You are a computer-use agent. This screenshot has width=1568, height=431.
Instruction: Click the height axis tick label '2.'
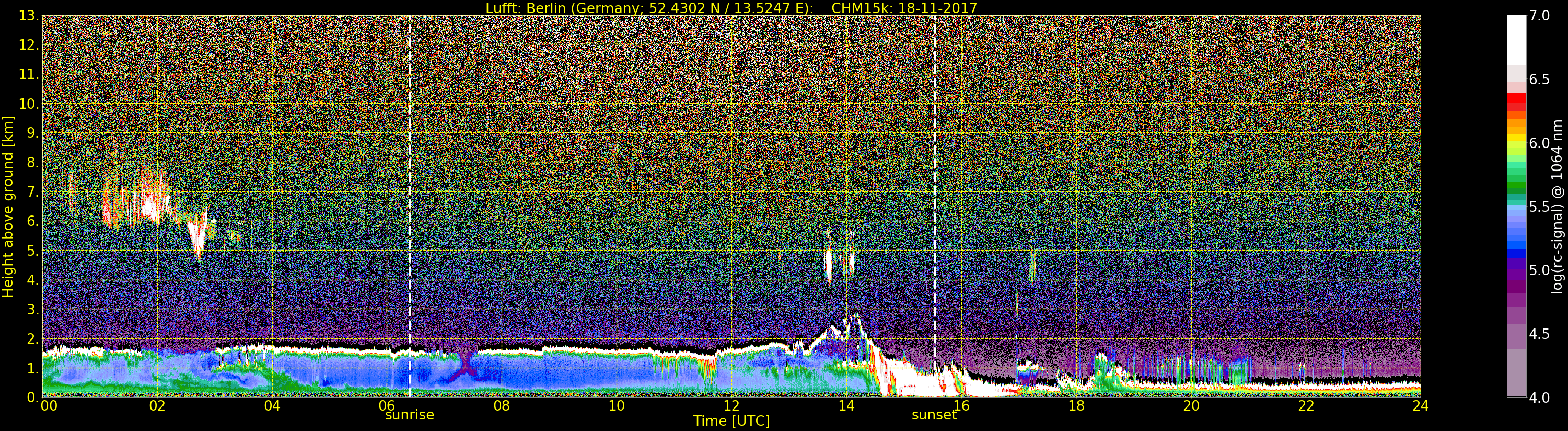coord(32,338)
